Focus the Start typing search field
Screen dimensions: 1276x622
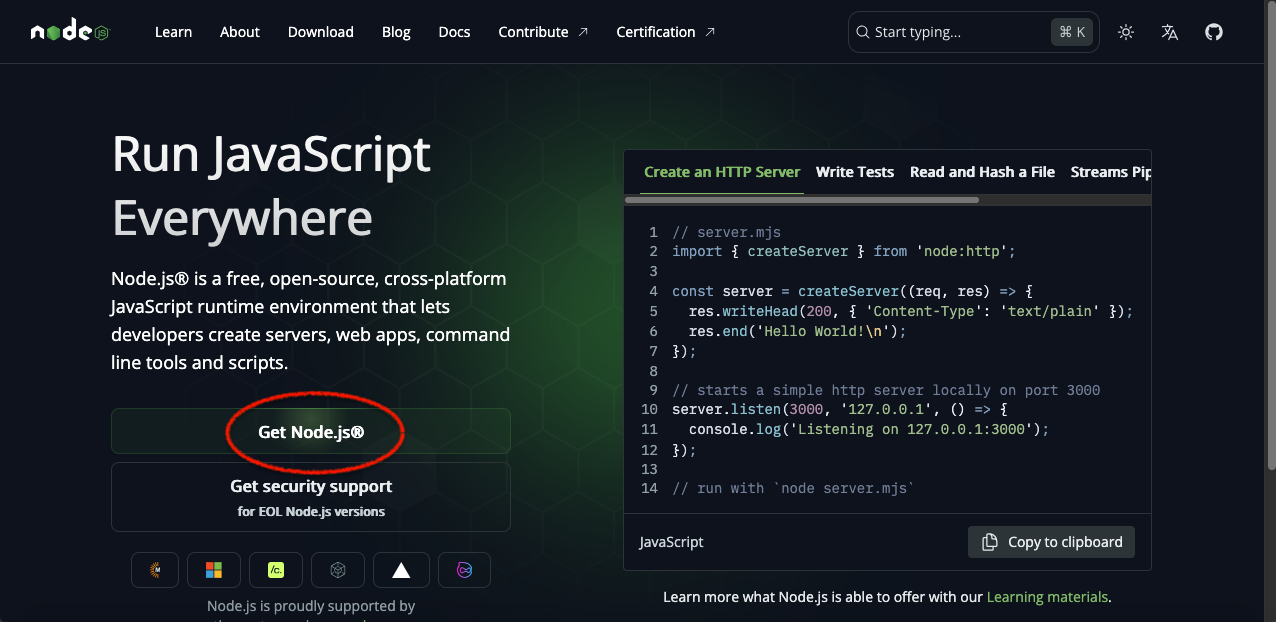(x=955, y=32)
